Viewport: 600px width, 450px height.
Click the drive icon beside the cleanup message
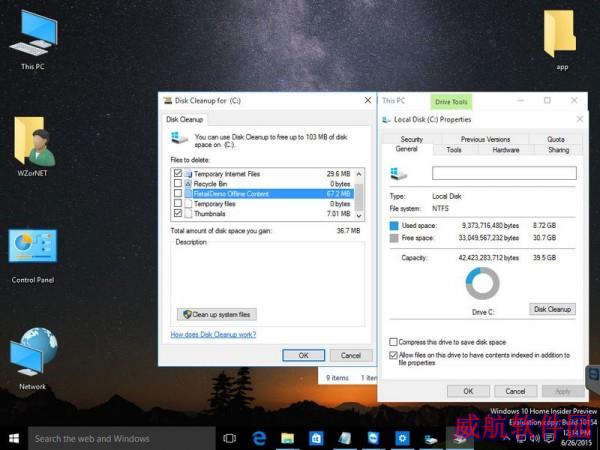179,138
